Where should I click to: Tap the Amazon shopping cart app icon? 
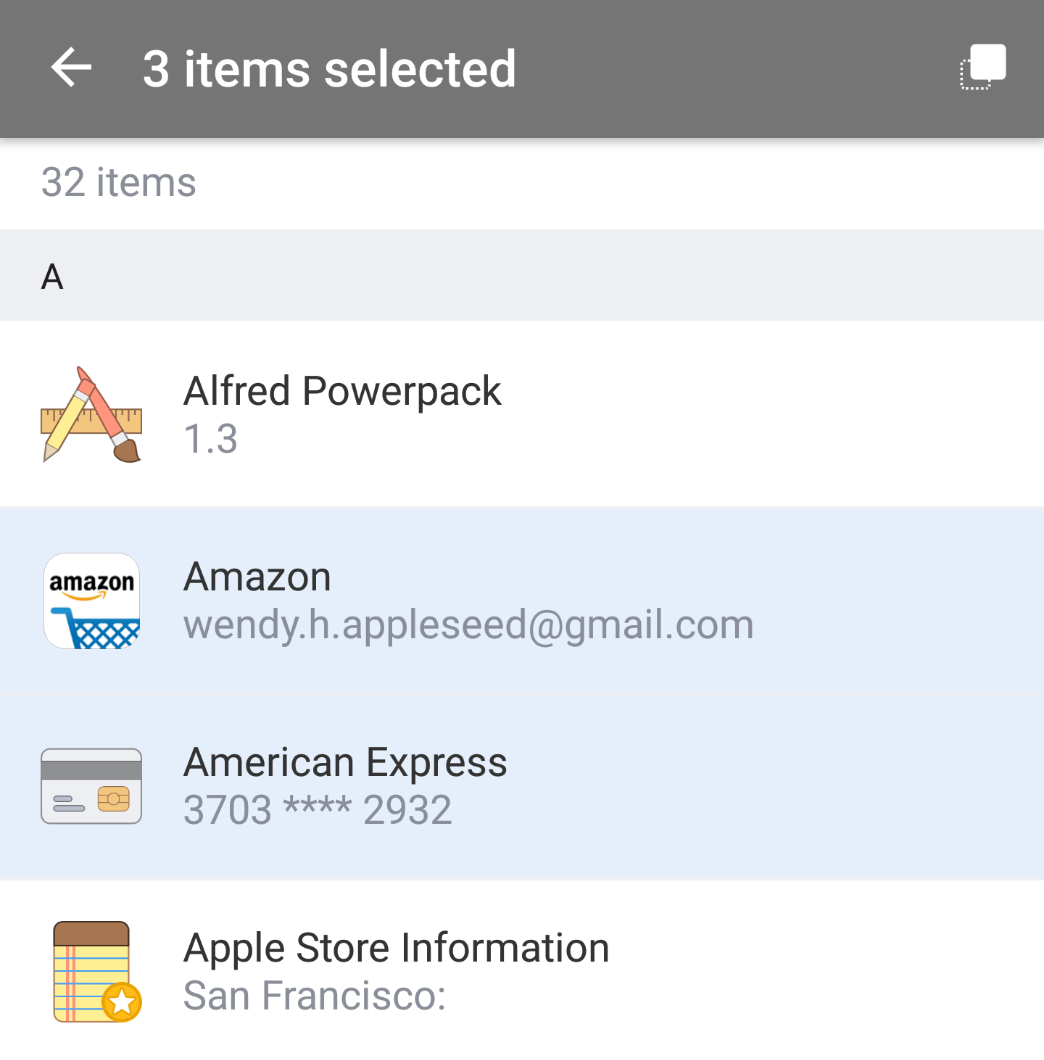click(x=91, y=601)
